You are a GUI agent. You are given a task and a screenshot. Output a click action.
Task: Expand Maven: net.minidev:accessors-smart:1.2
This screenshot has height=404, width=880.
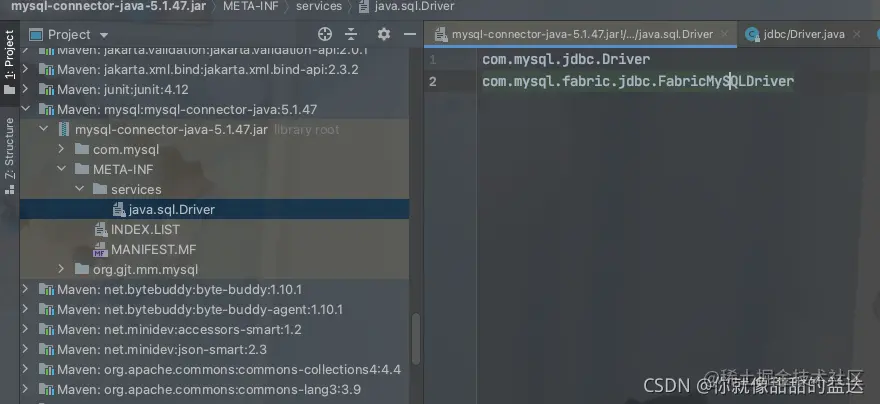coord(25,329)
